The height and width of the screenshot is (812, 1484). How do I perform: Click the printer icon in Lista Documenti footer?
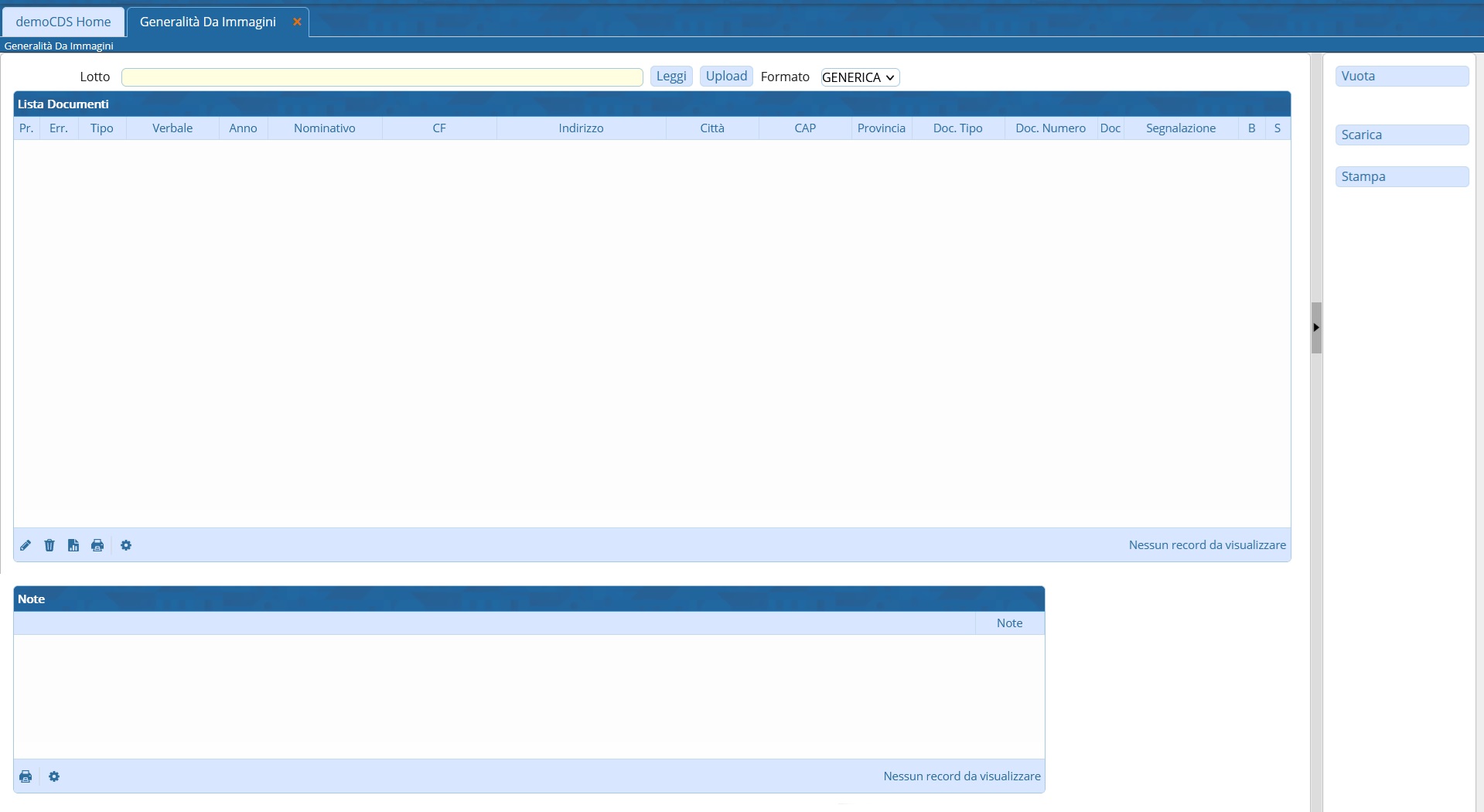click(97, 545)
